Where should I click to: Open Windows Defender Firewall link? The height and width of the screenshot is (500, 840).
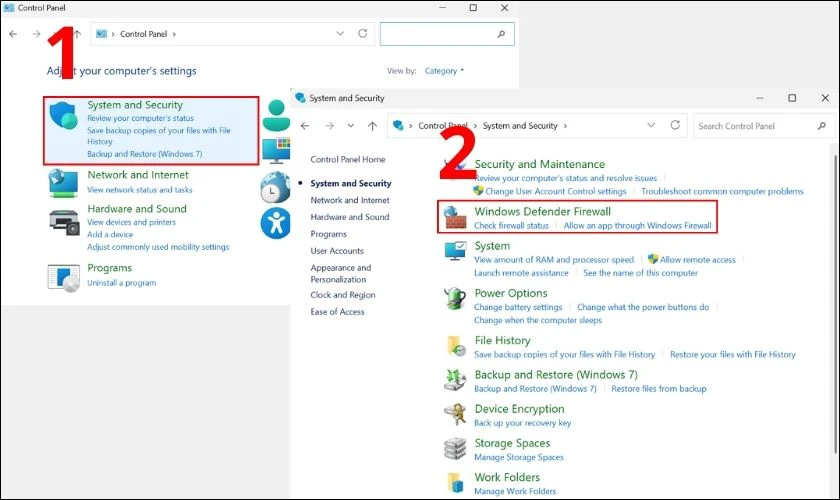point(543,211)
